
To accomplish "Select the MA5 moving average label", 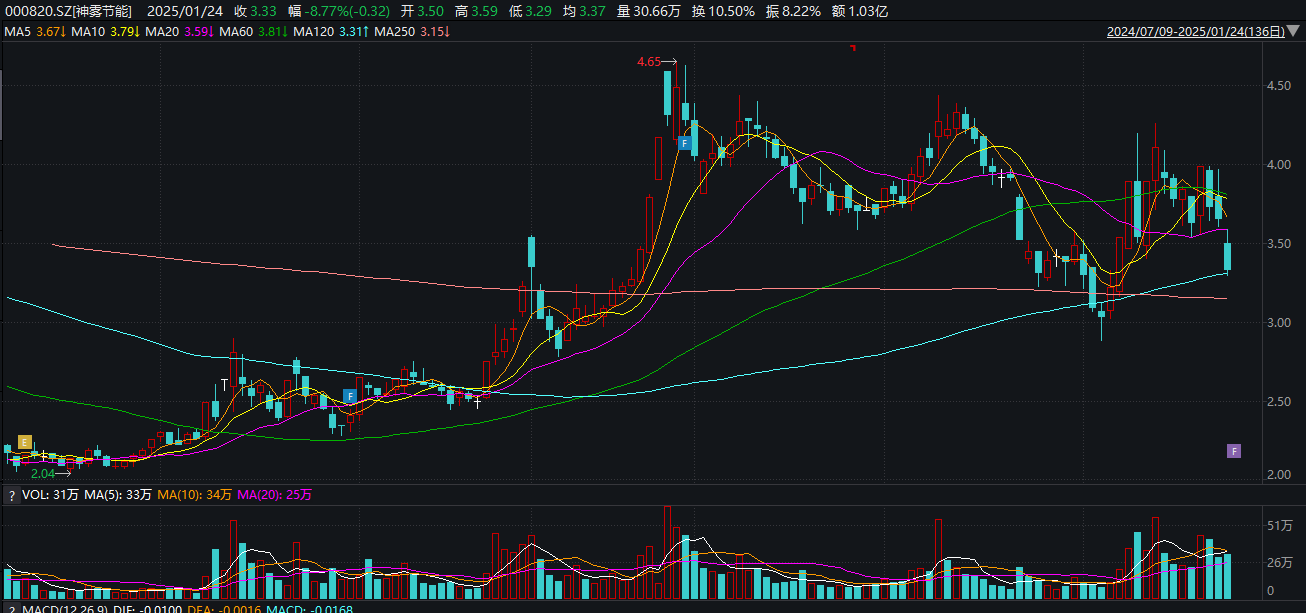I will click(18, 32).
